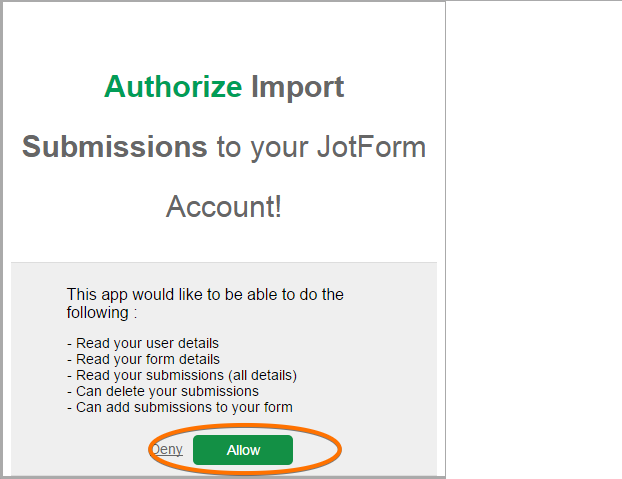
Task: Select 'Read your submissions (all details)' line
Action: tap(181, 375)
